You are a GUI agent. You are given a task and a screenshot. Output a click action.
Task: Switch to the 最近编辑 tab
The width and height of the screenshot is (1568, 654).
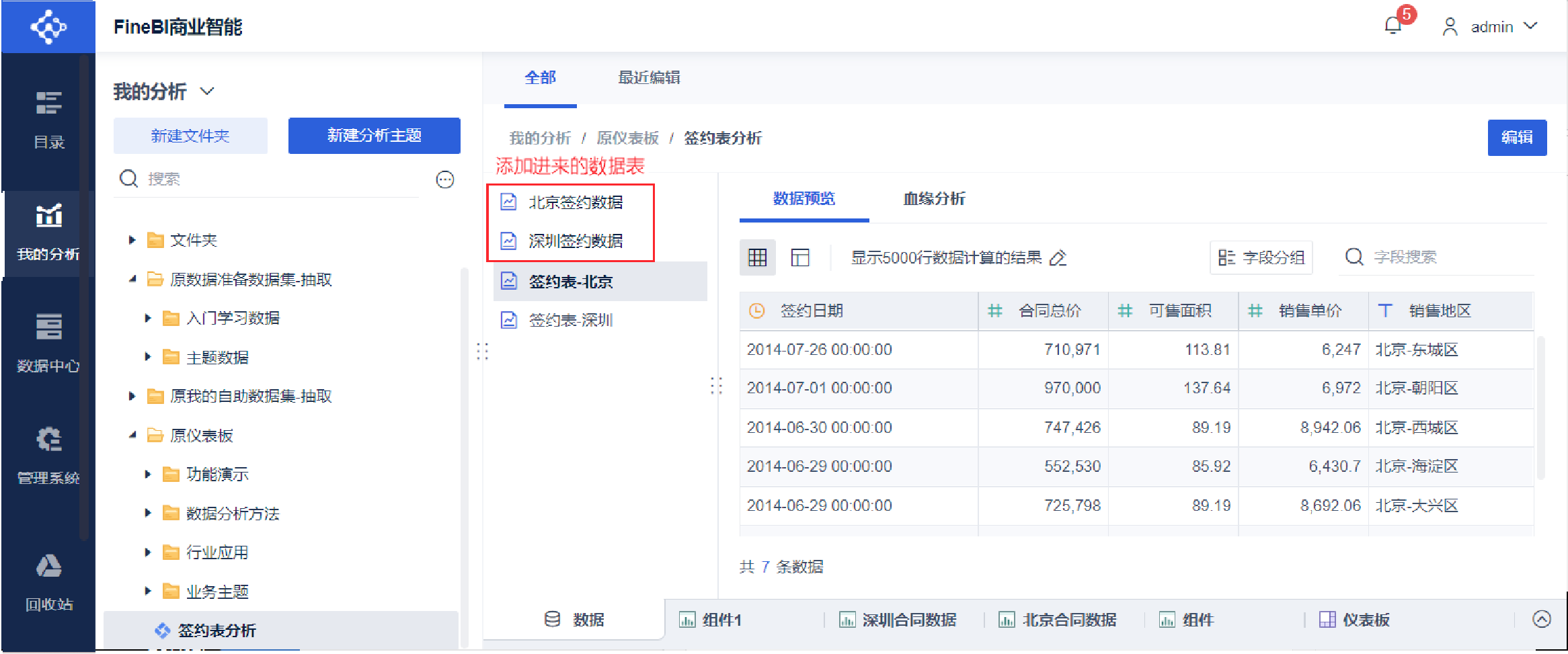[x=649, y=78]
